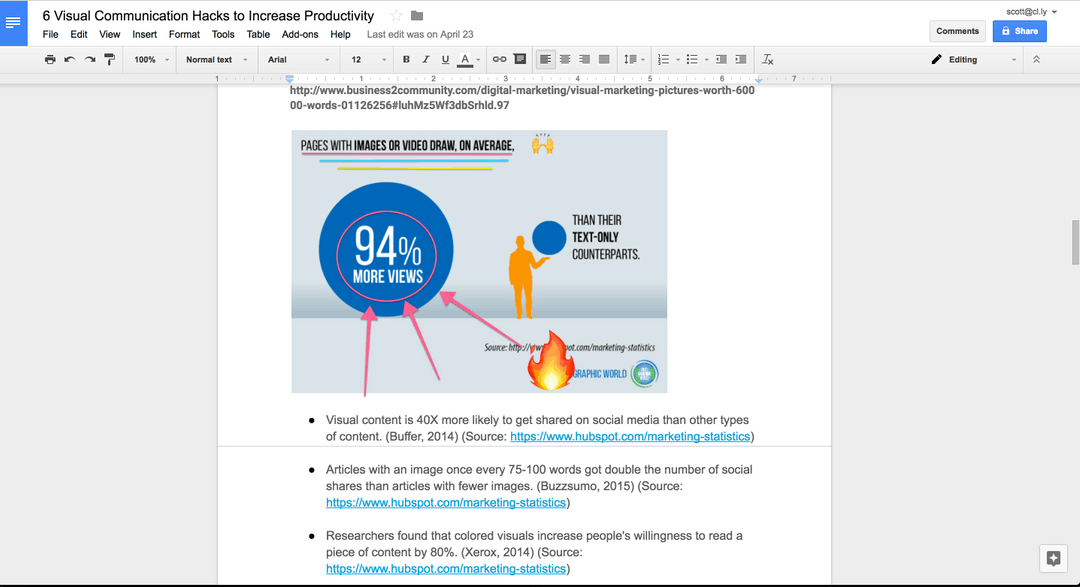Open hubspot link in Buffer 2014 bullet

click(x=630, y=437)
